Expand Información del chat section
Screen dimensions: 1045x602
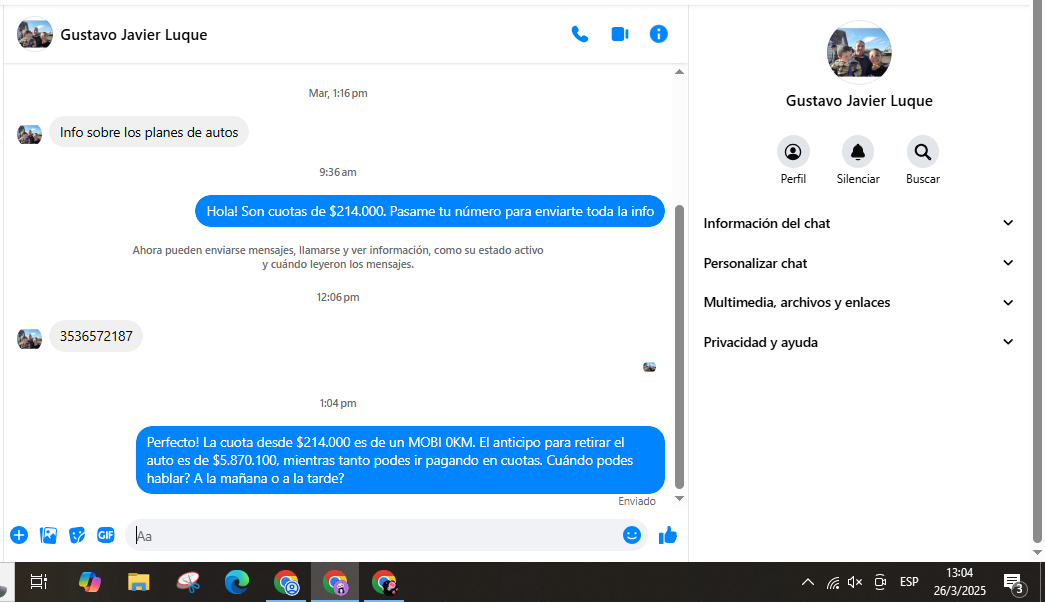click(858, 223)
